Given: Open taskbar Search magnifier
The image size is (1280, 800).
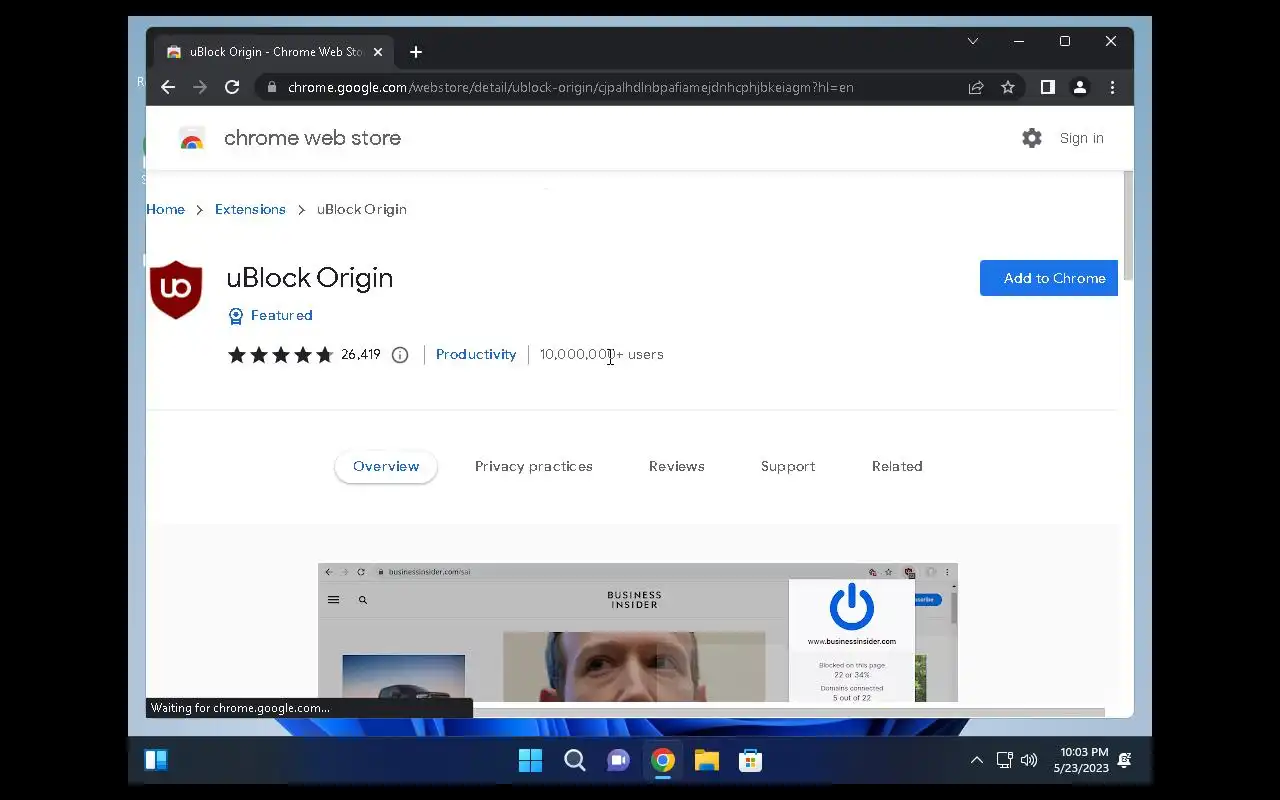Looking at the screenshot, I should pos(575,761).
